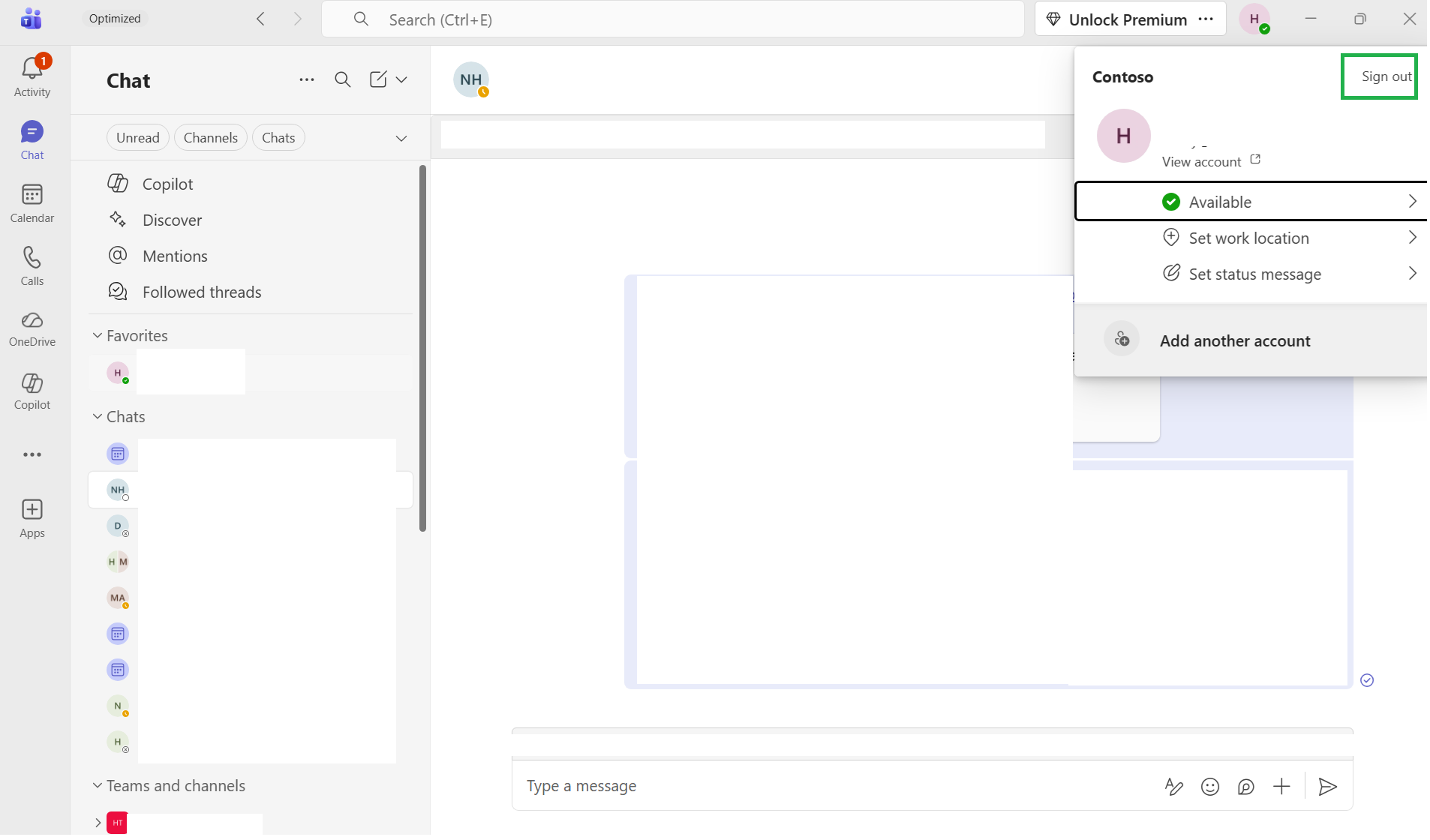Sign out of the Contoso account
Viewport: 1430px width, 840px height.
click(1386, 76)
